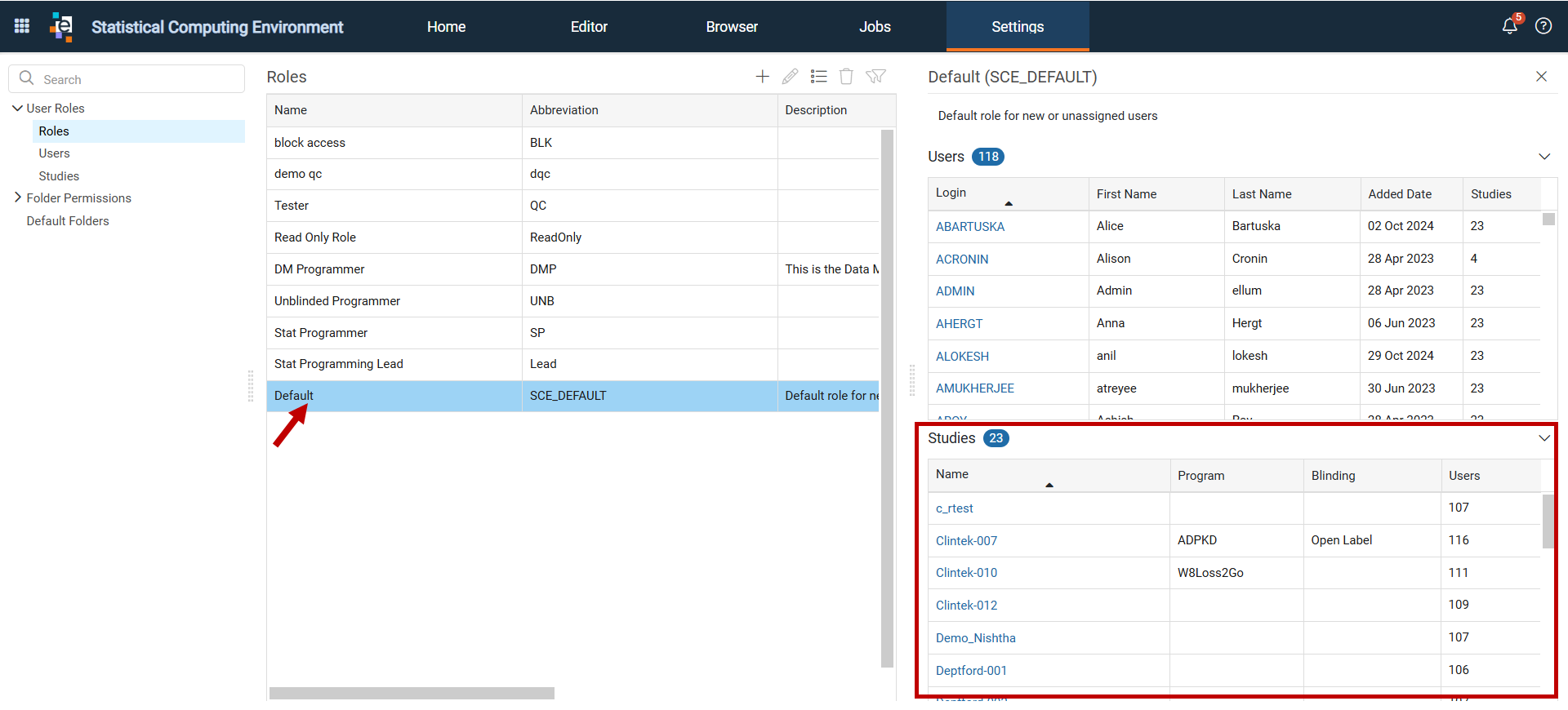Viewport: 1568px width, 710px height.
Task: Select the block access role row
Action: pos(572,142)
